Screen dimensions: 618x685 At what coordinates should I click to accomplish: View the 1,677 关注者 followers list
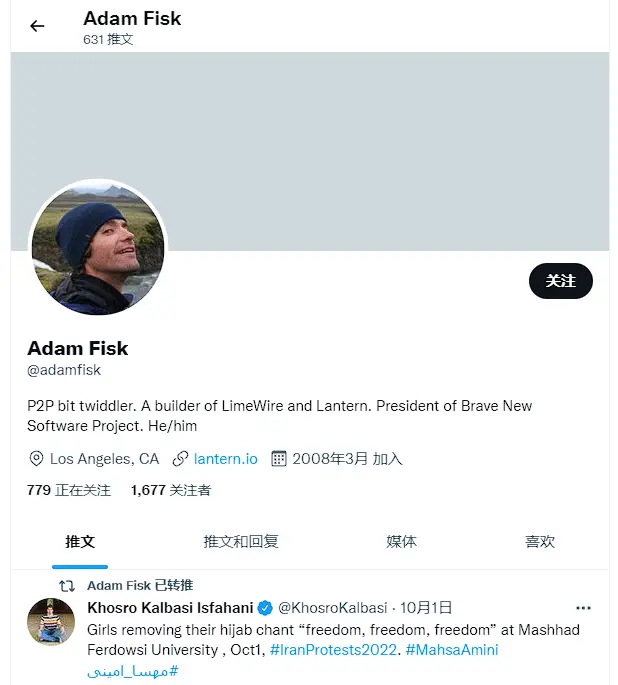coord(170,490)
